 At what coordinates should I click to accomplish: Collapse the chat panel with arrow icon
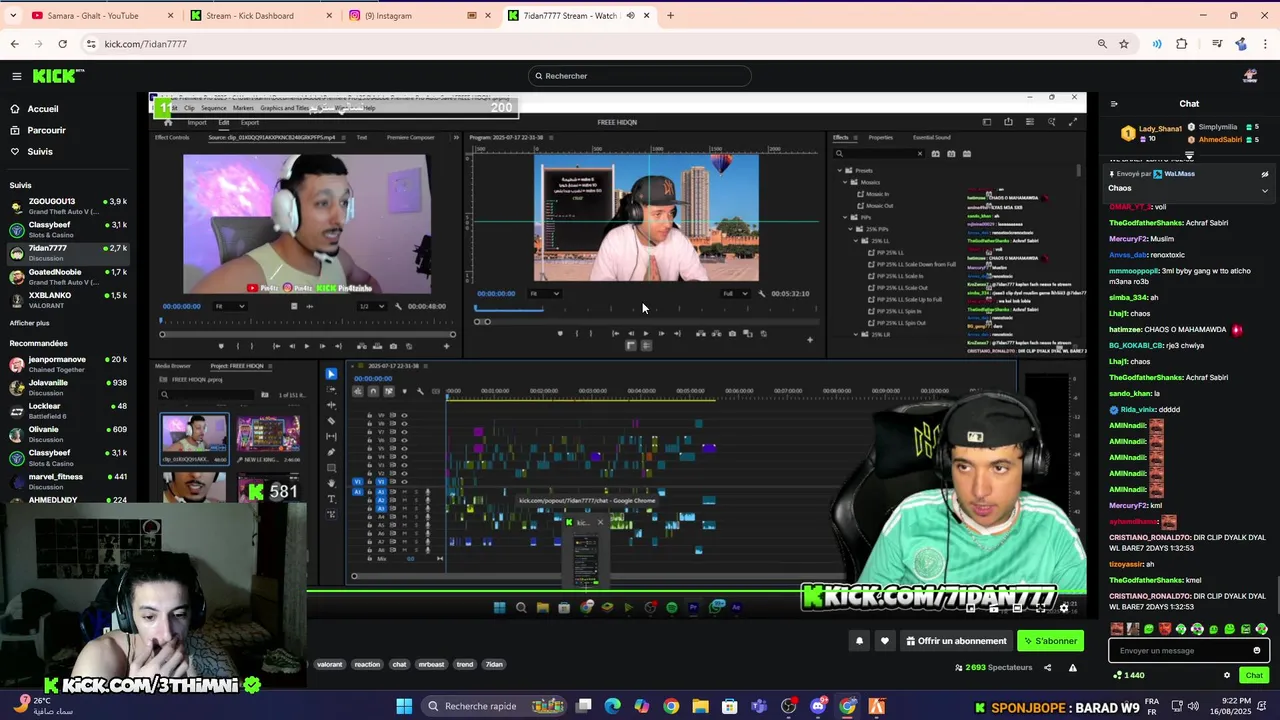pos(1114,104)
